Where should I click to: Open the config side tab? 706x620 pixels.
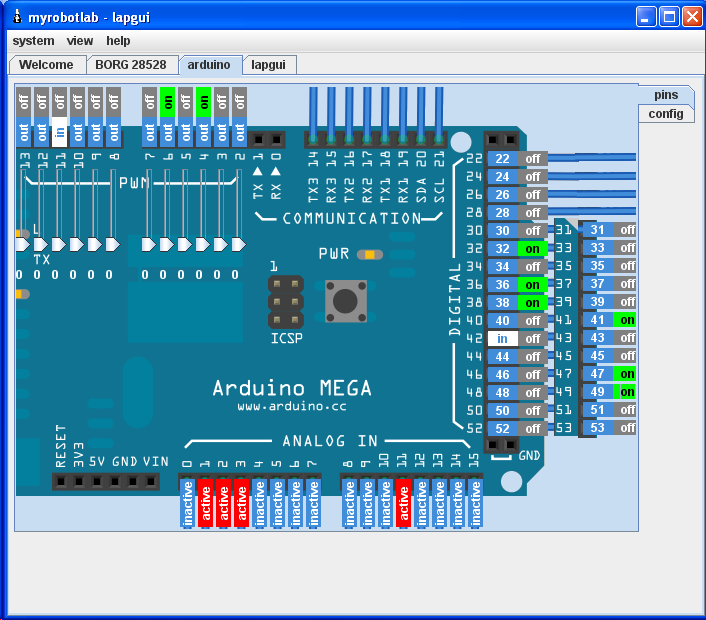coord(666,114)
